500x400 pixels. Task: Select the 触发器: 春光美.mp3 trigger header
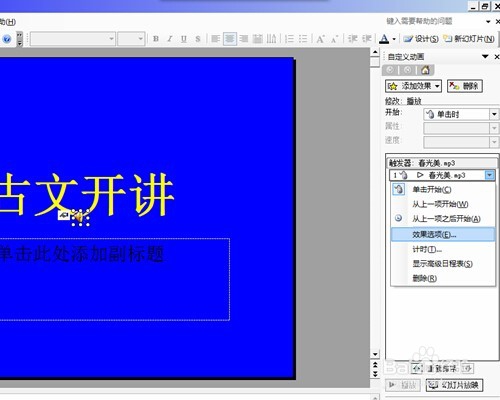(x=442, y=163)
